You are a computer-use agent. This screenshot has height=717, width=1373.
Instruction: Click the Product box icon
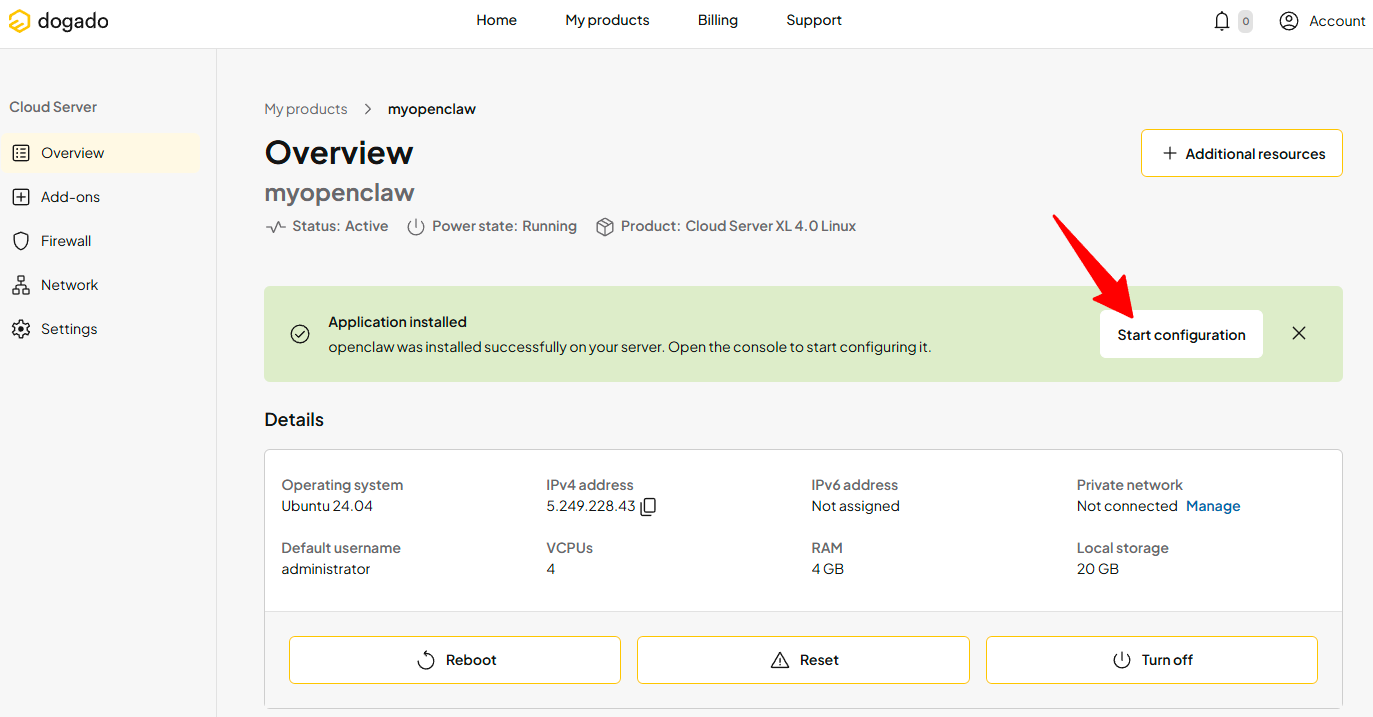605,227
